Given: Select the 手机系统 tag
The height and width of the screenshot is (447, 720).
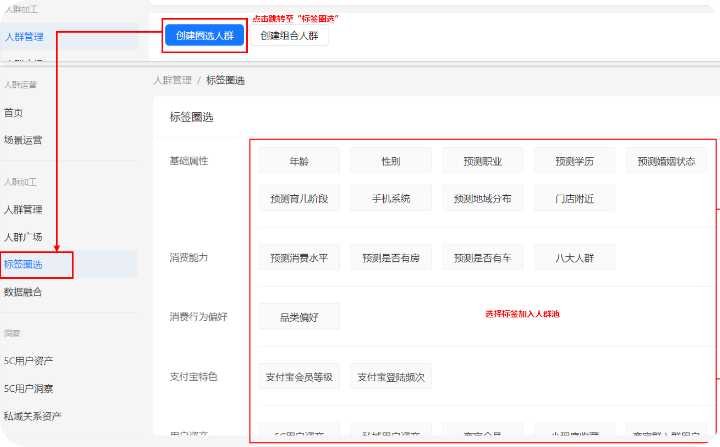Looking at the screenshot, I should coord(391,198).
